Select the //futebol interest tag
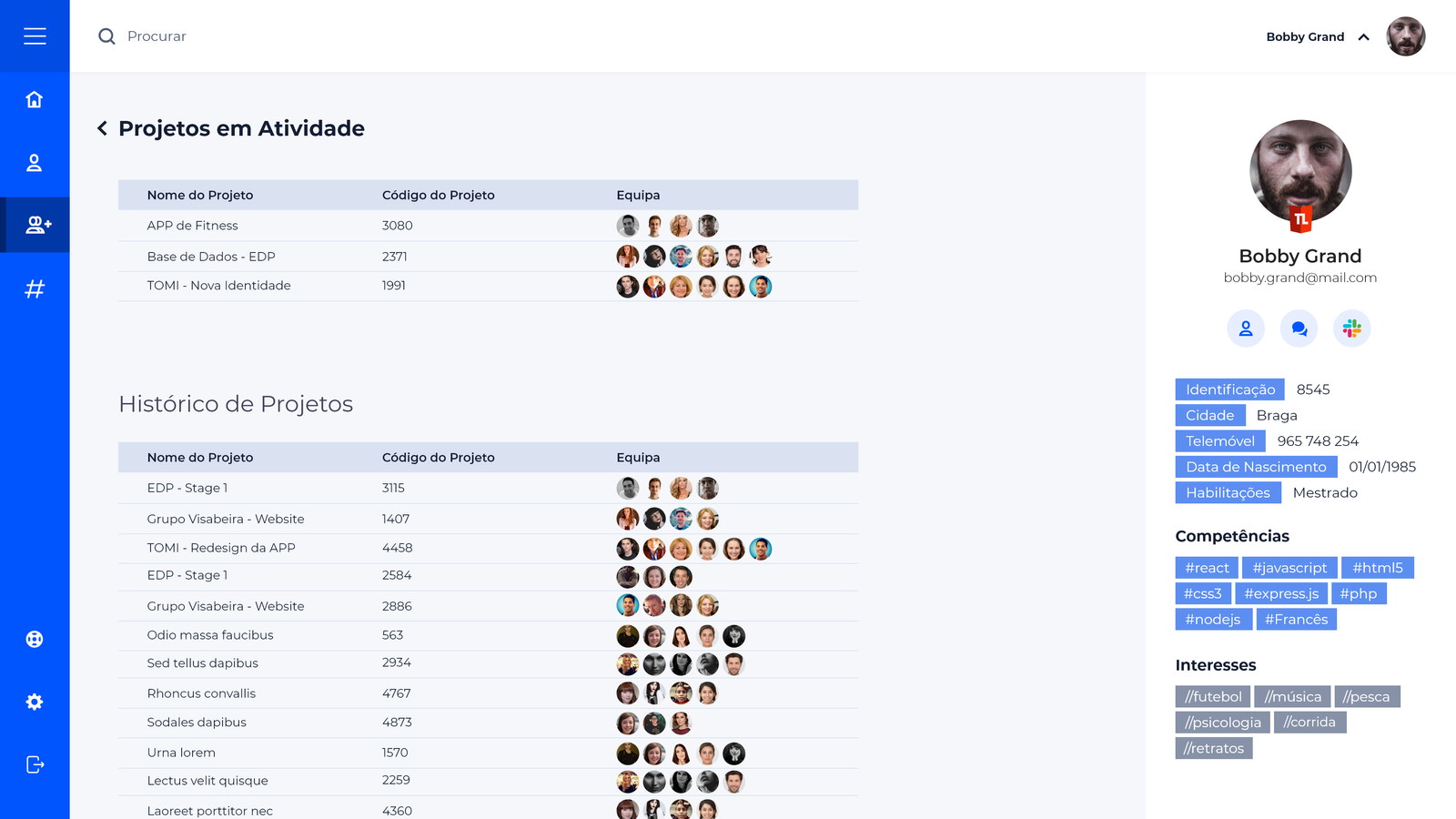The width and height of the screenshot is (1456, 819). pyautogui.click(x=1213, y=697)
